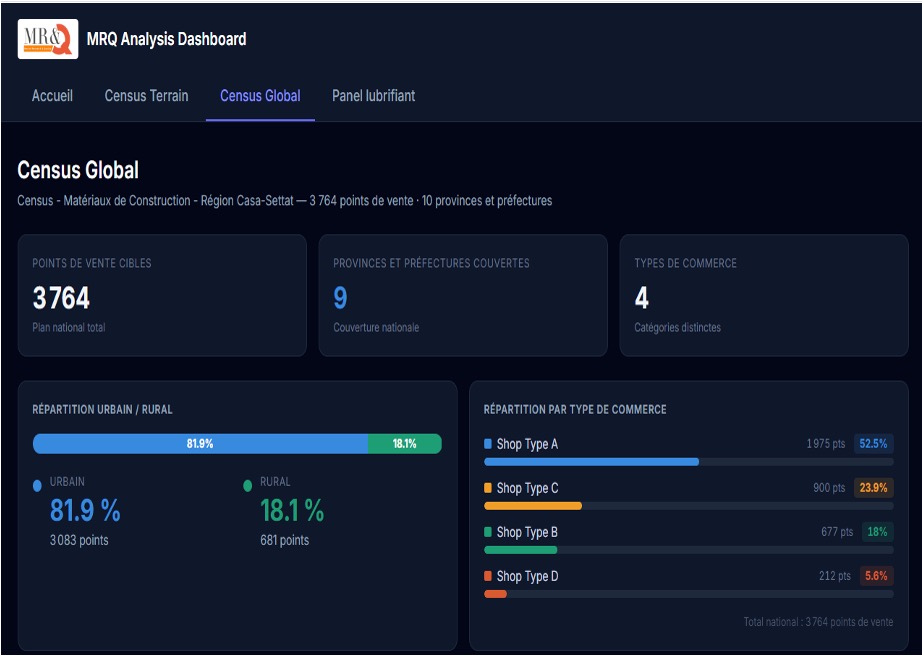Open the Panel lubrifiant tab
The height and width of the screenshot is (656, 922).
coord(373,96)
